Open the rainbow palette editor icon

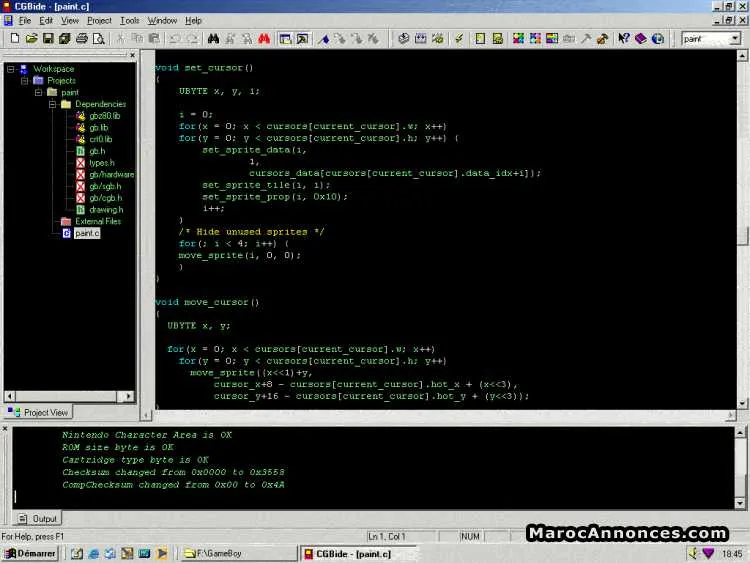[x=552, y=39]
